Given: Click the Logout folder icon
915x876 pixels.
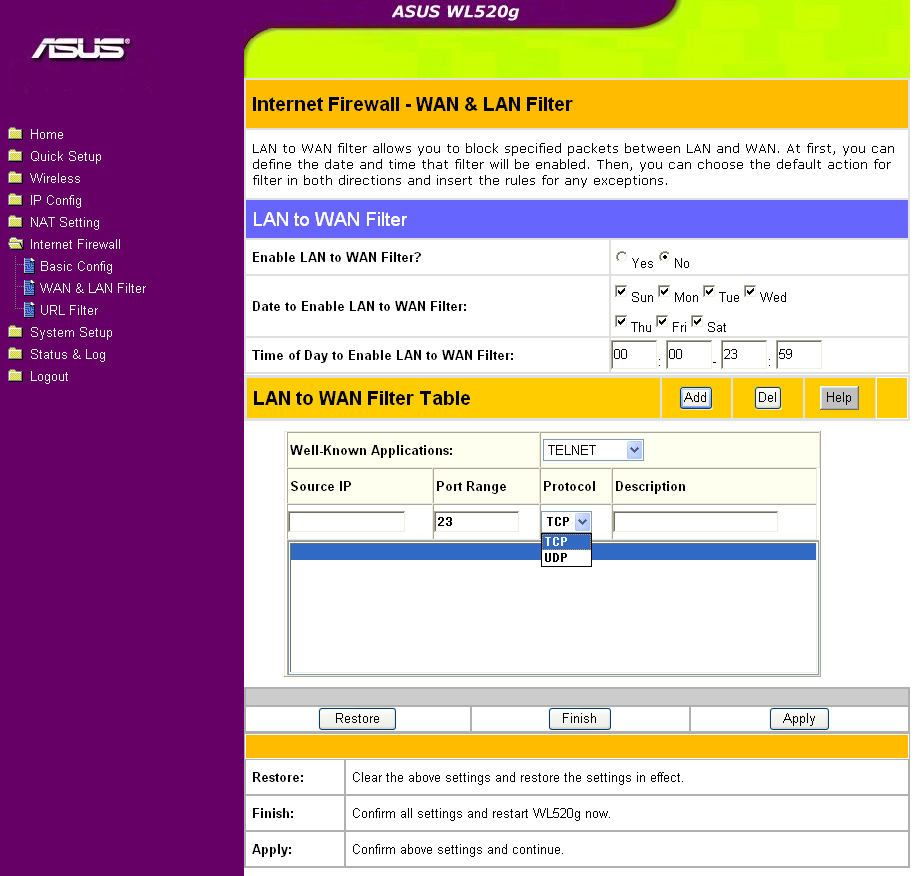Looking at the screenshot, I should click(x=16, y=376).
